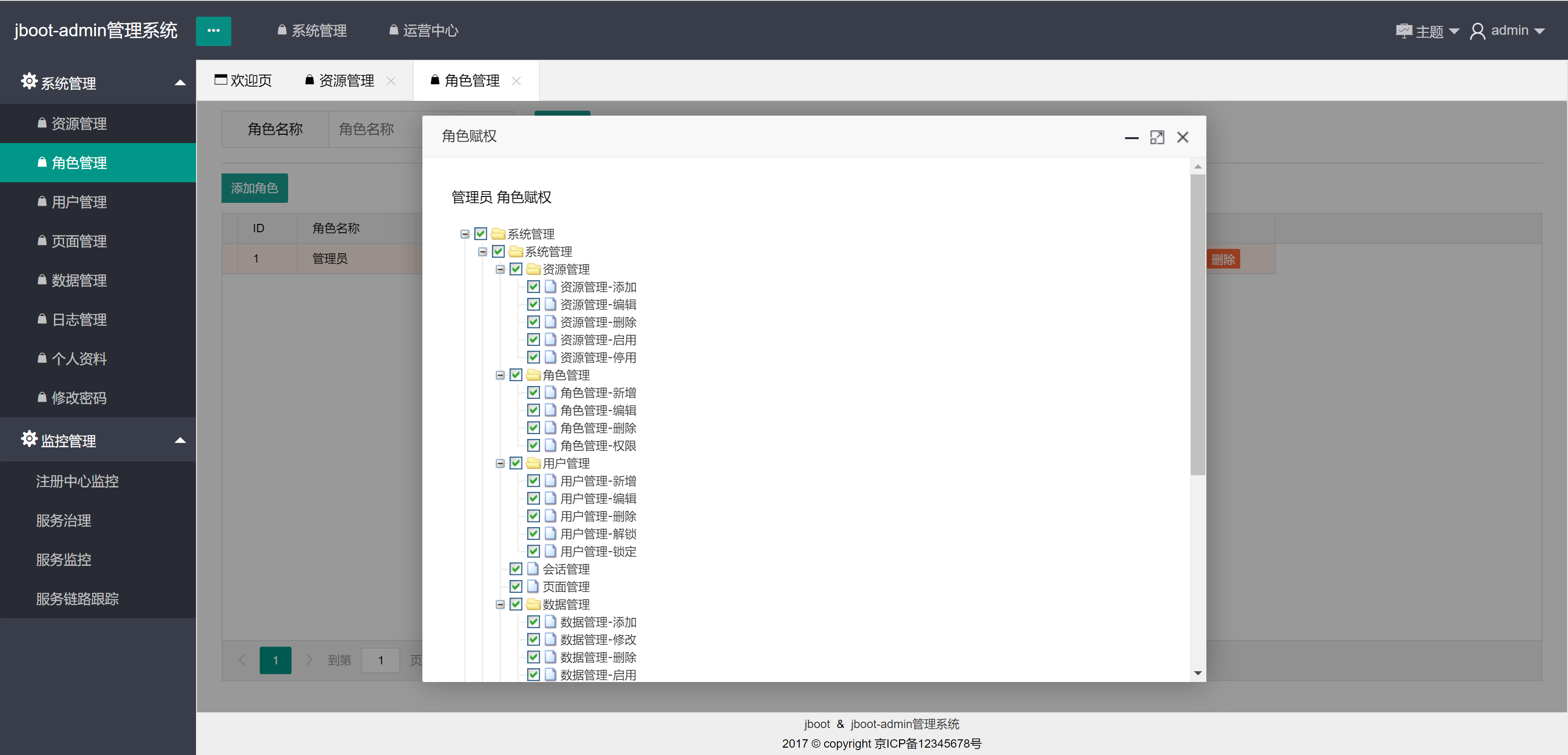The width and height of the screenshot is (1568, 755).
Task: Uncheck the 用户管理-锁定 permission checkbox
Action: pyautogui.click(x=533, y=551)
